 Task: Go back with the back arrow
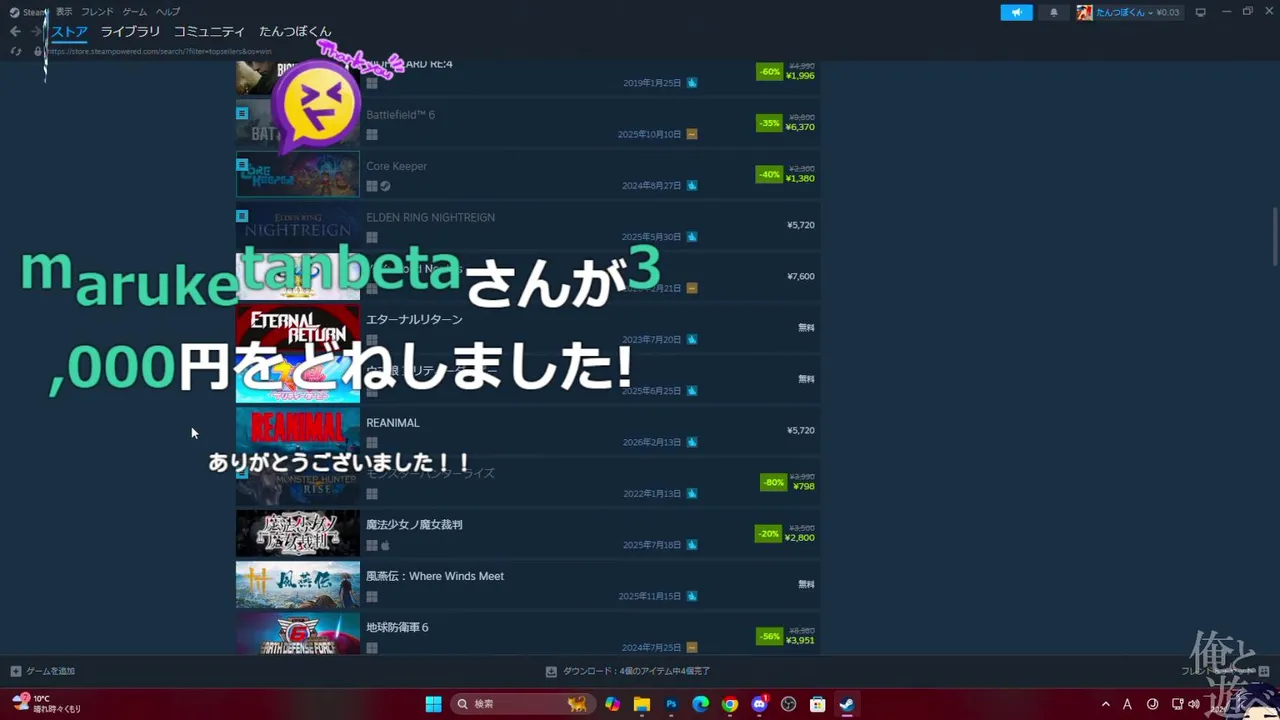tap(15, 32)
